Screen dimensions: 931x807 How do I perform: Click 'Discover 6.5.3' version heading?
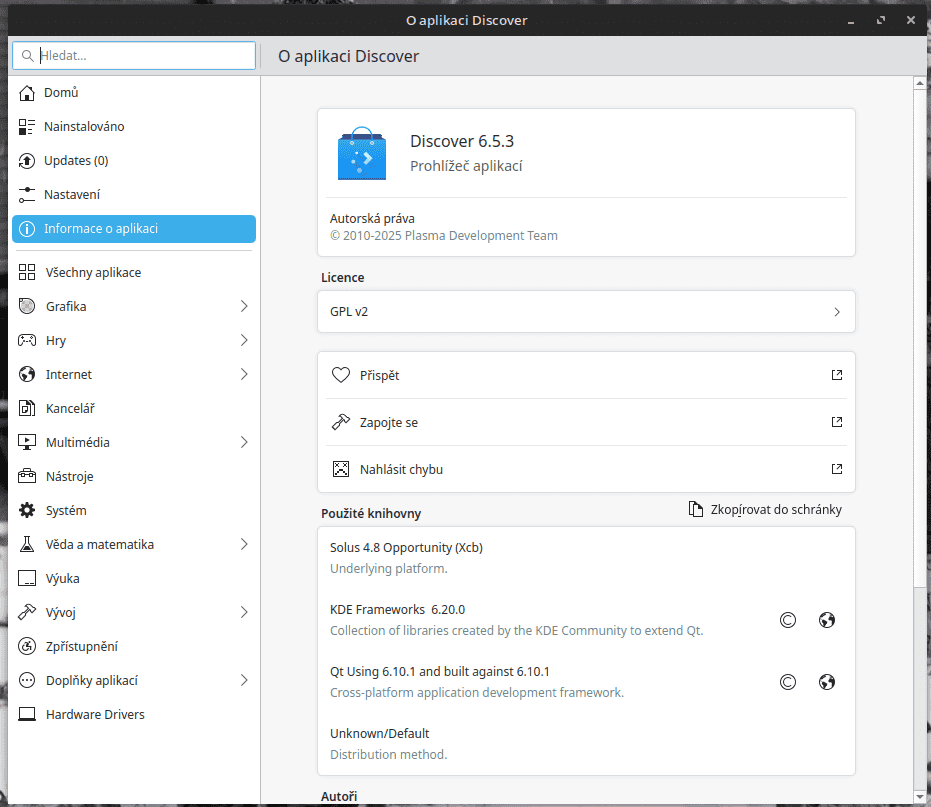pos(462,141)
